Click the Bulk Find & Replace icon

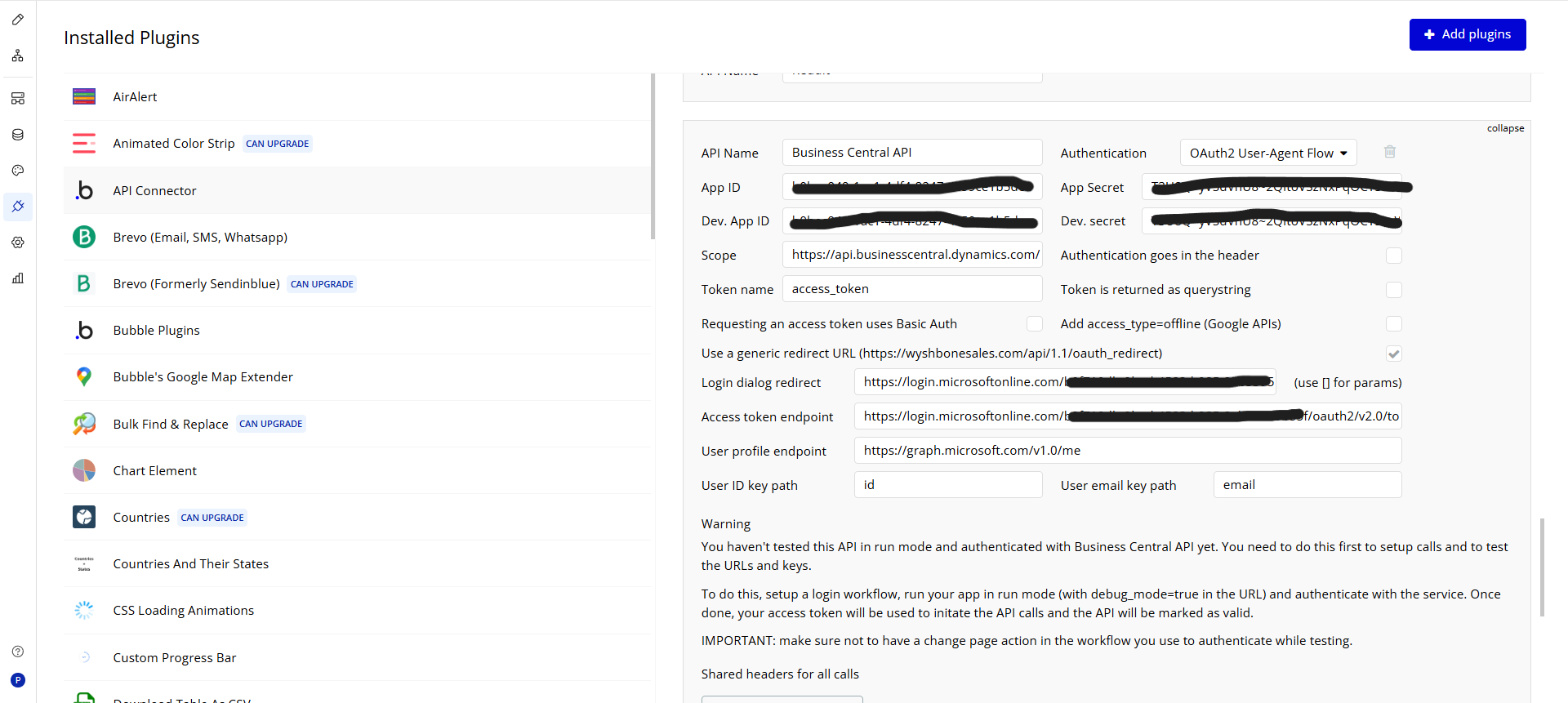[x=84, y=424]
